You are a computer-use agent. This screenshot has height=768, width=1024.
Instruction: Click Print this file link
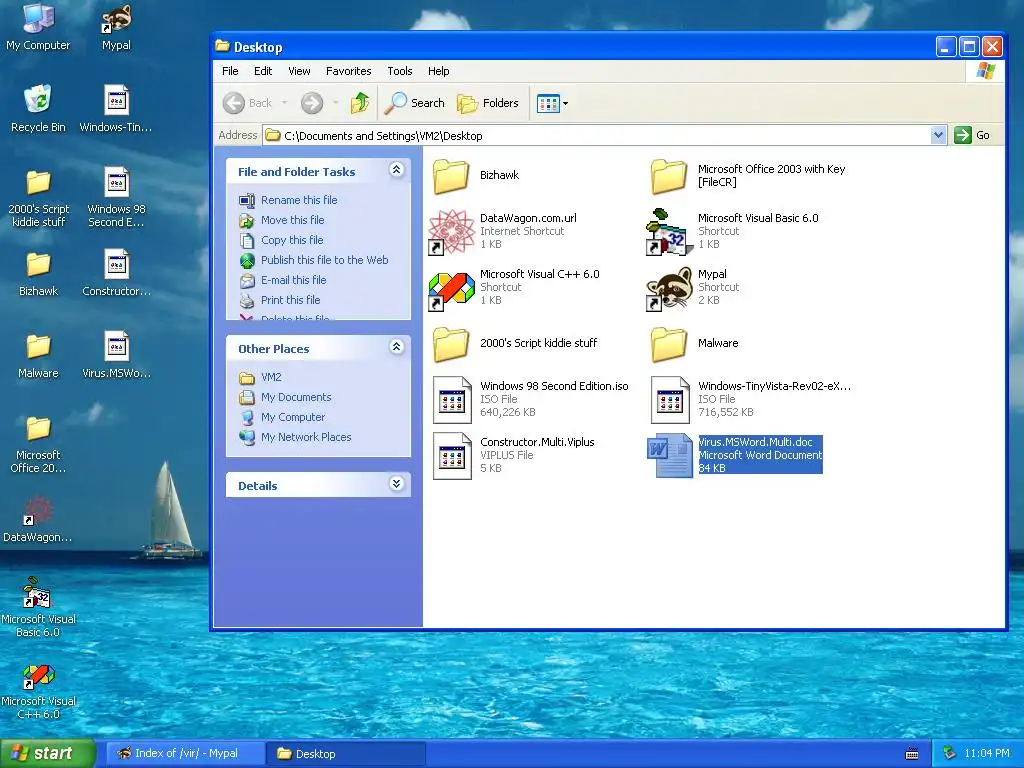(280, 300)
